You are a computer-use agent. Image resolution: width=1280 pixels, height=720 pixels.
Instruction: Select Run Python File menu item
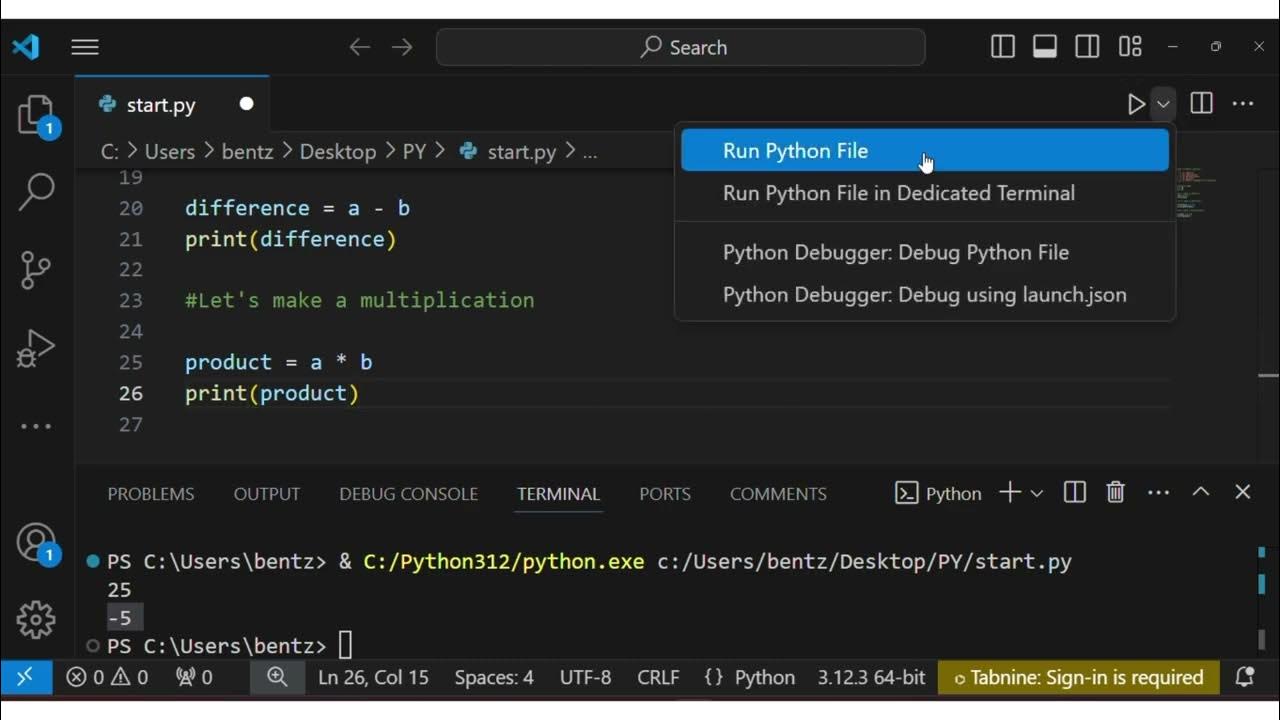(925, 151)
